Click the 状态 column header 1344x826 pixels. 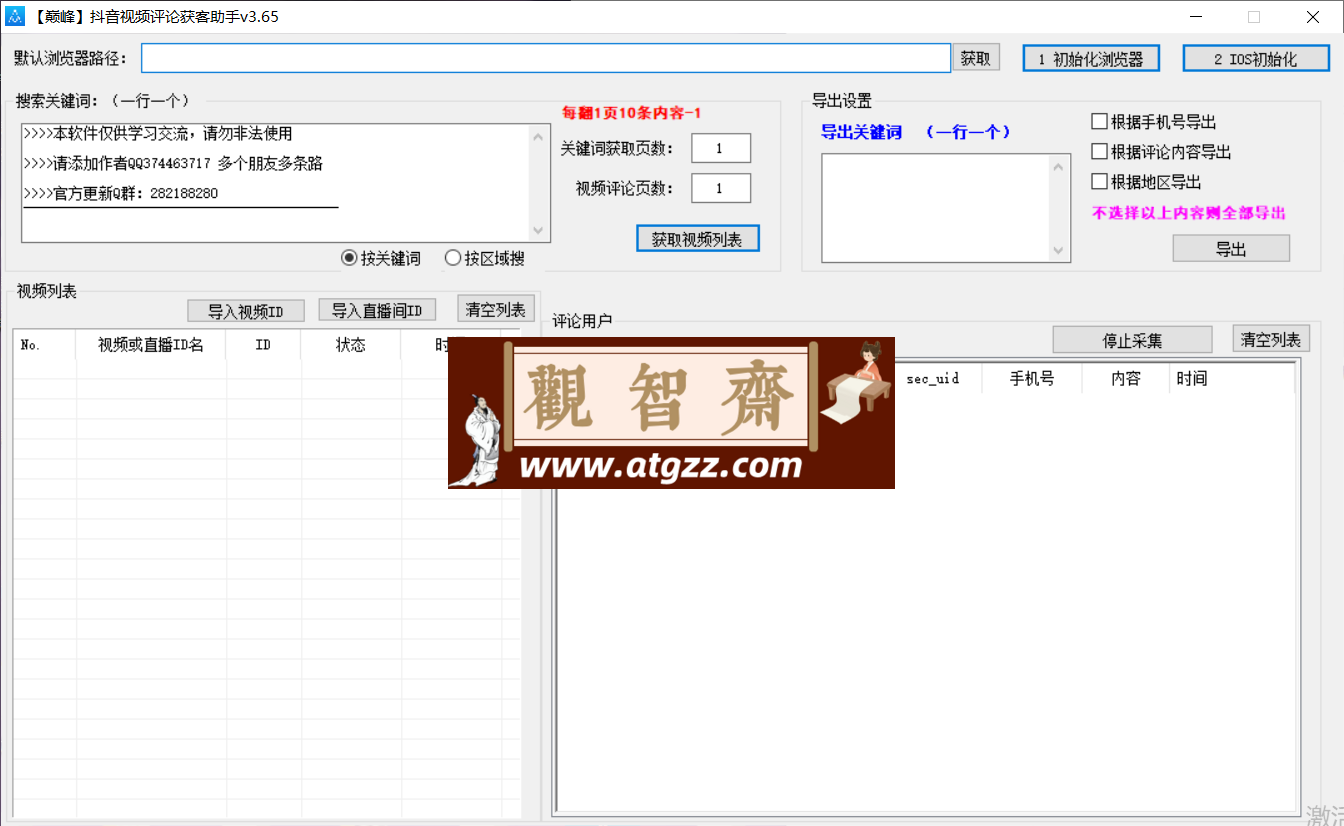point(351,345)
